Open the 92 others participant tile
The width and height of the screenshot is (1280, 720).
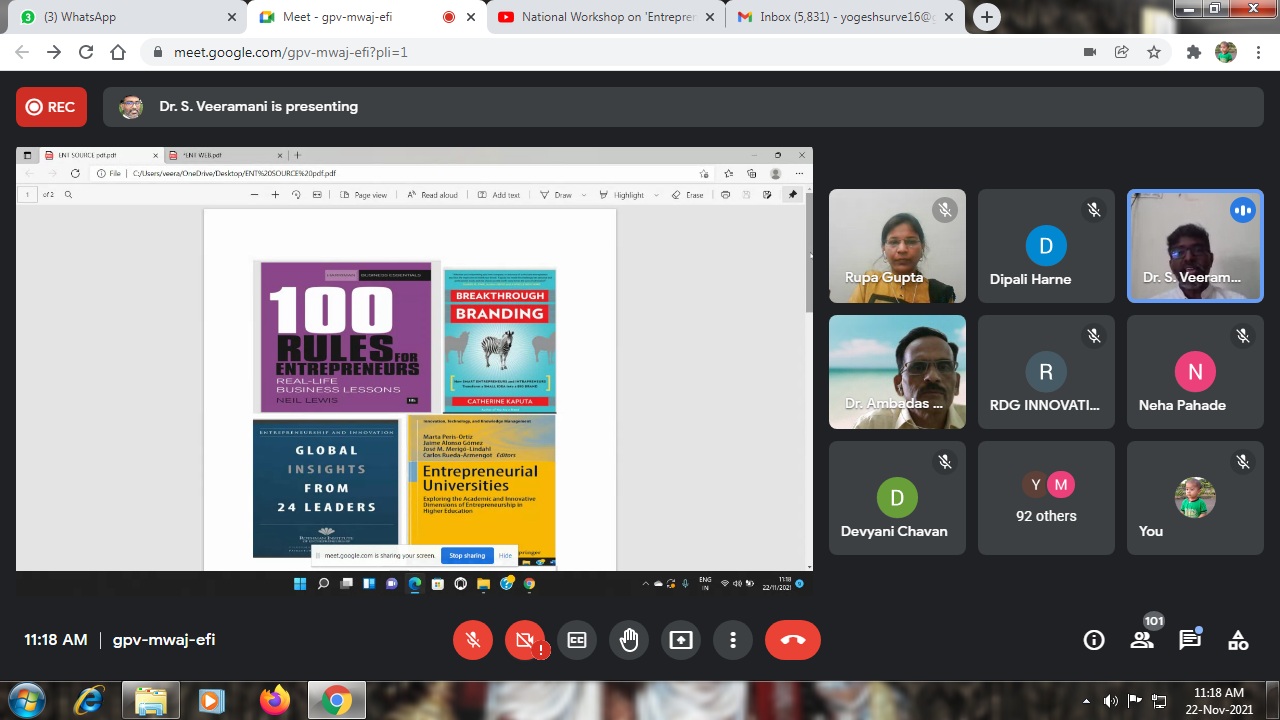point(1046,498)
